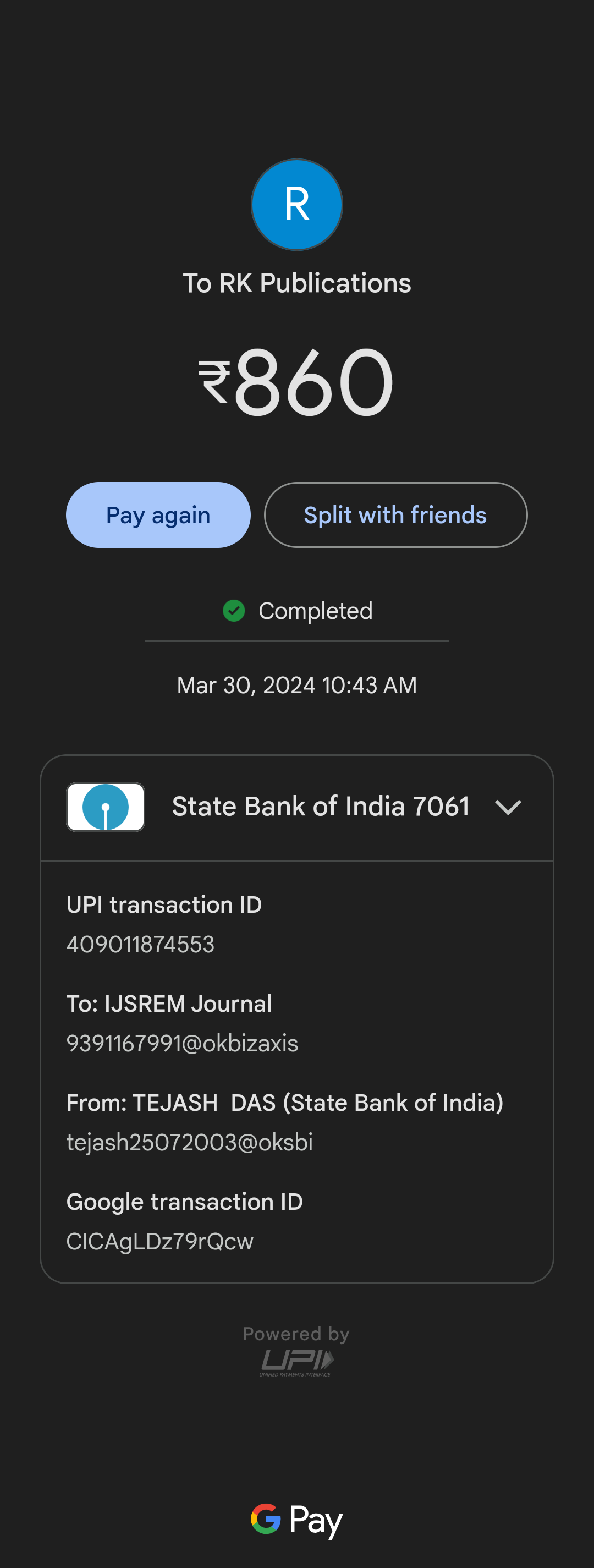Tap the Completed status label
Viewport: 594px width, 1568px height.
pyautogui.click(x=315, y=611)
